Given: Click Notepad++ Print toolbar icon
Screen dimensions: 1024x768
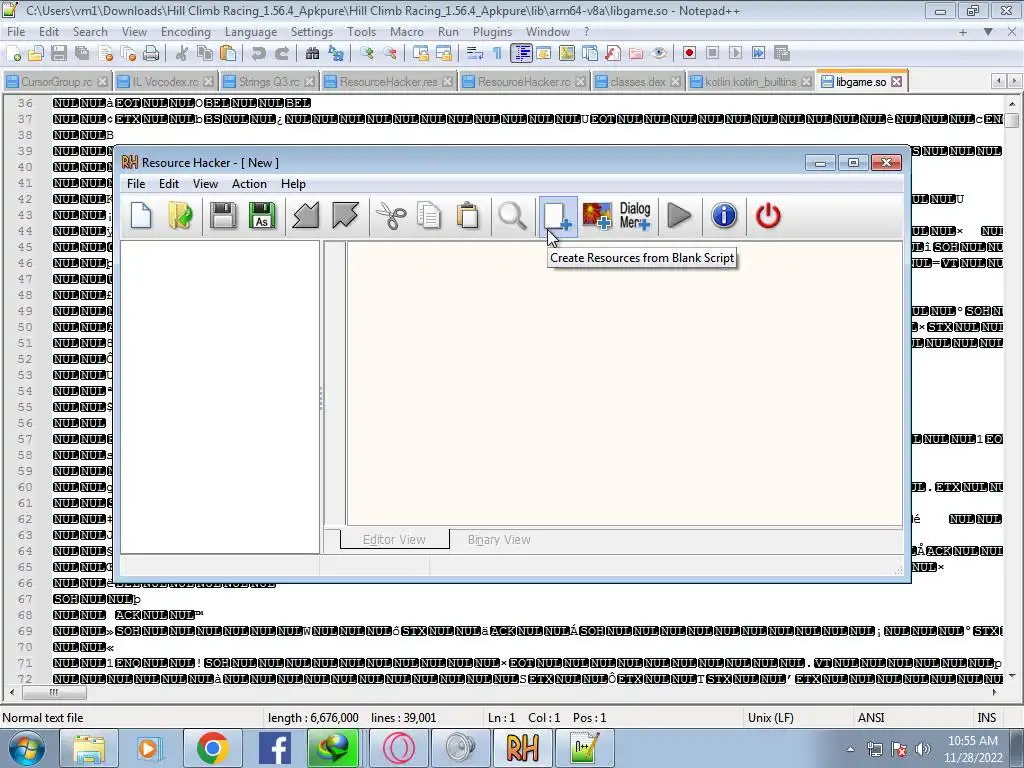Looking at the screenshot, I should [151, 54].
